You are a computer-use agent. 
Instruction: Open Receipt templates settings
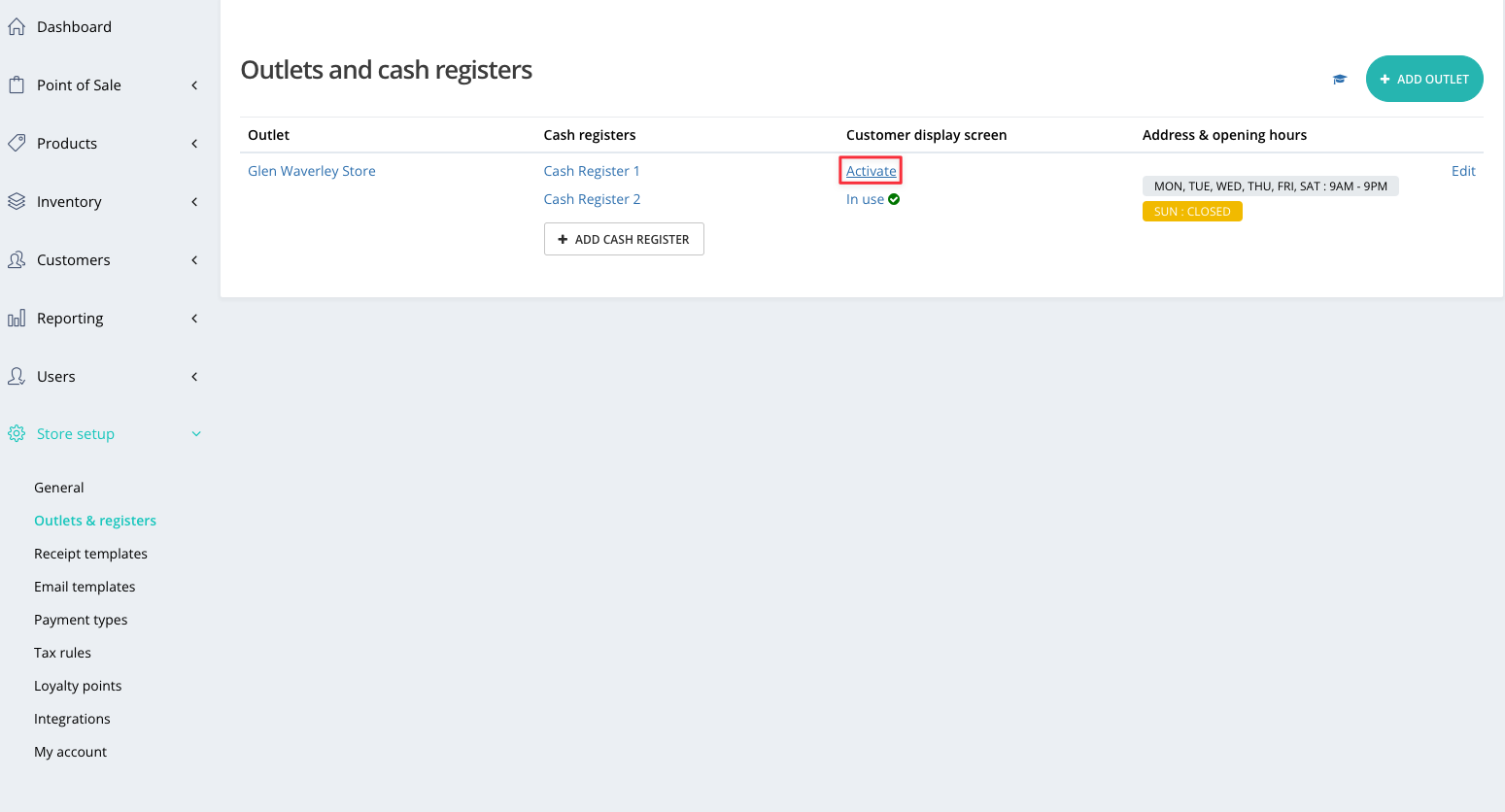(x=90, y=554)
